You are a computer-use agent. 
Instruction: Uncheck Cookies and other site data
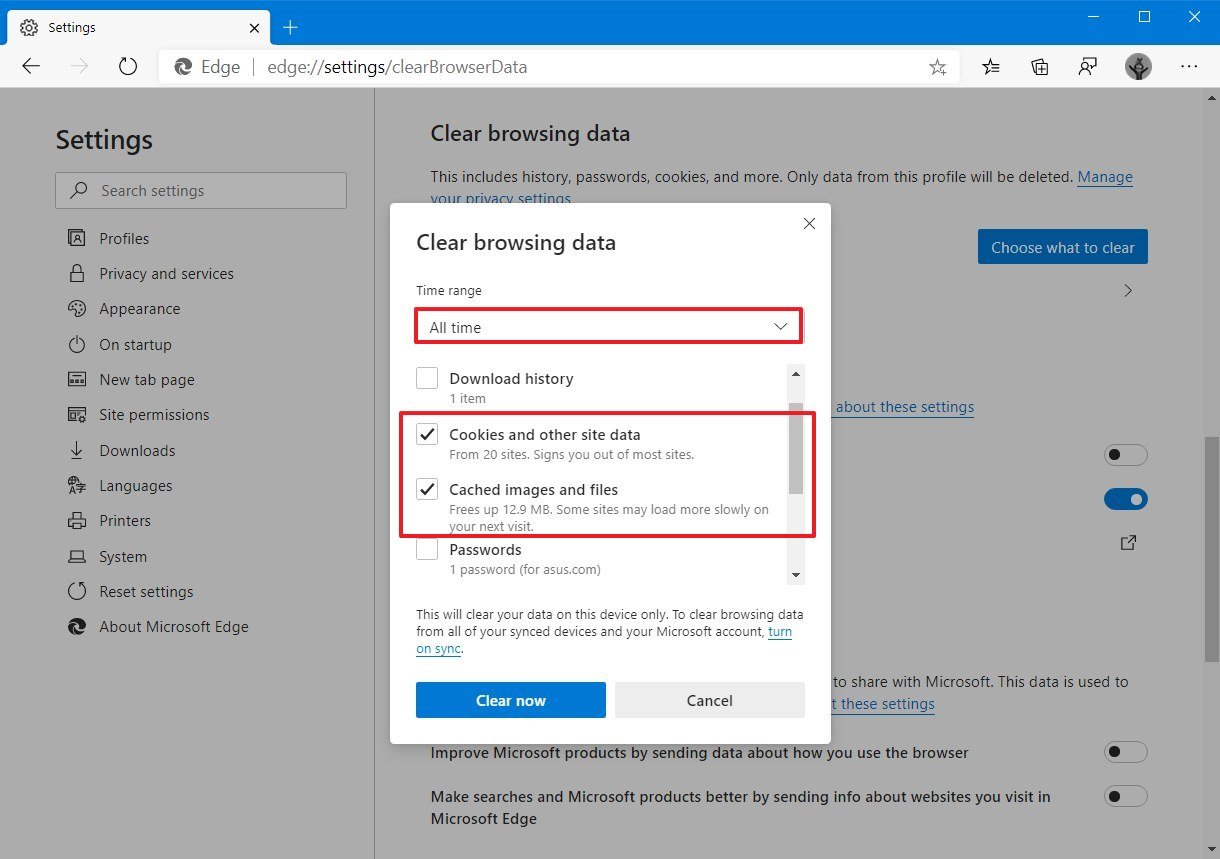point(427,434)
